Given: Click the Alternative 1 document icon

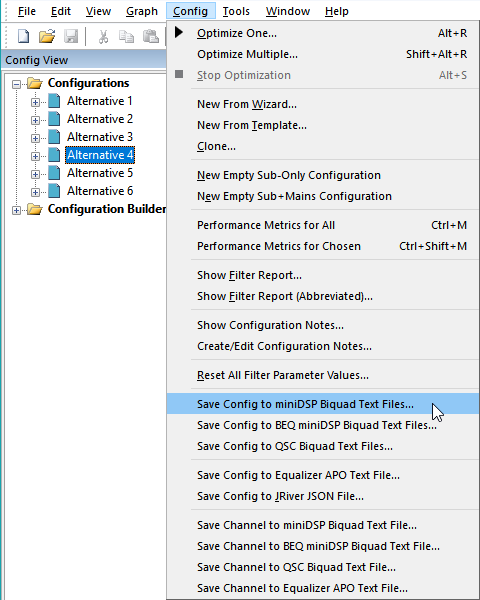Looking at the screenshot, I should [54, 101].
